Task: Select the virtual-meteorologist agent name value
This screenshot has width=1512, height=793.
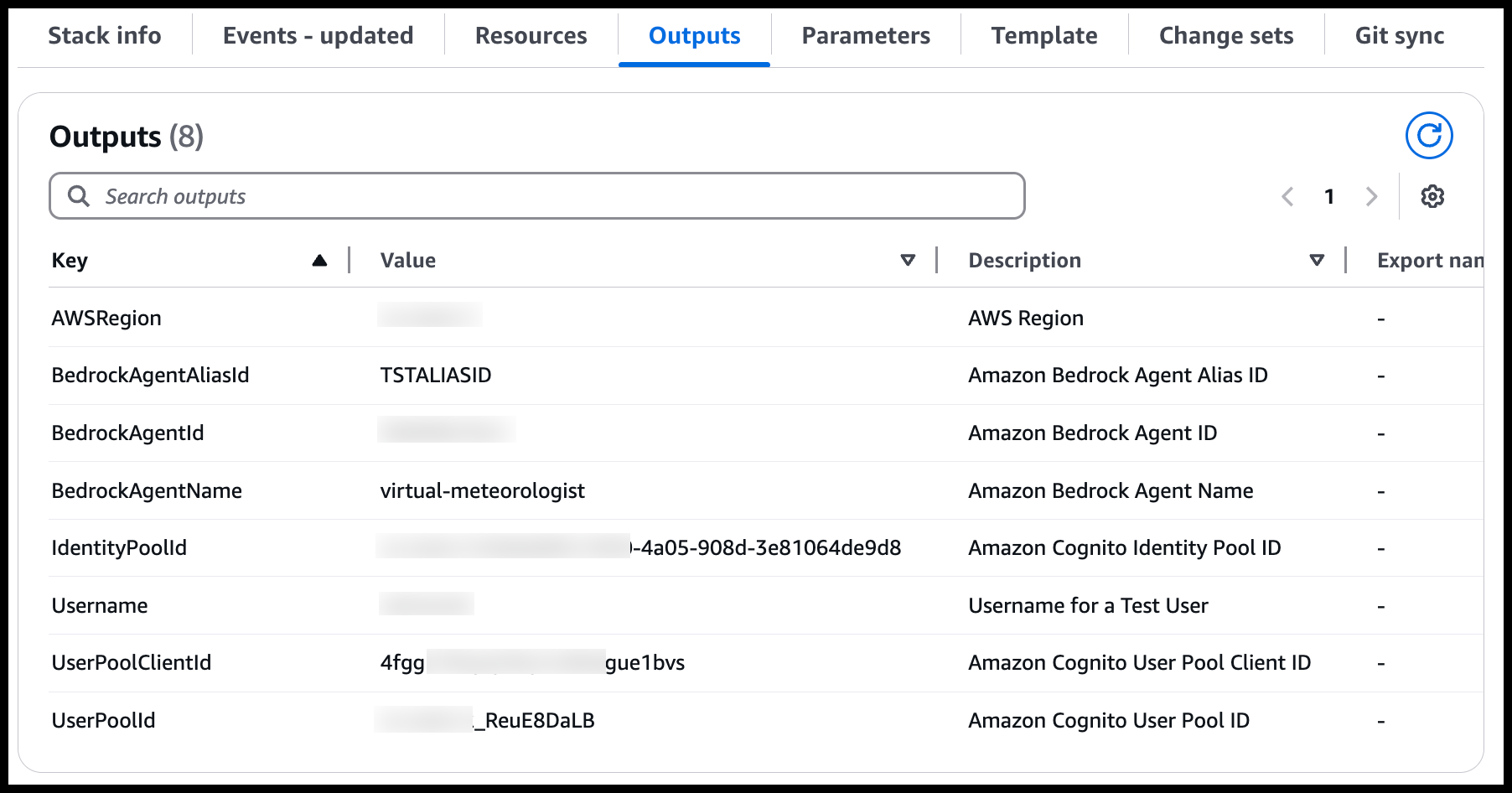Action: click(x=482, y=490)
